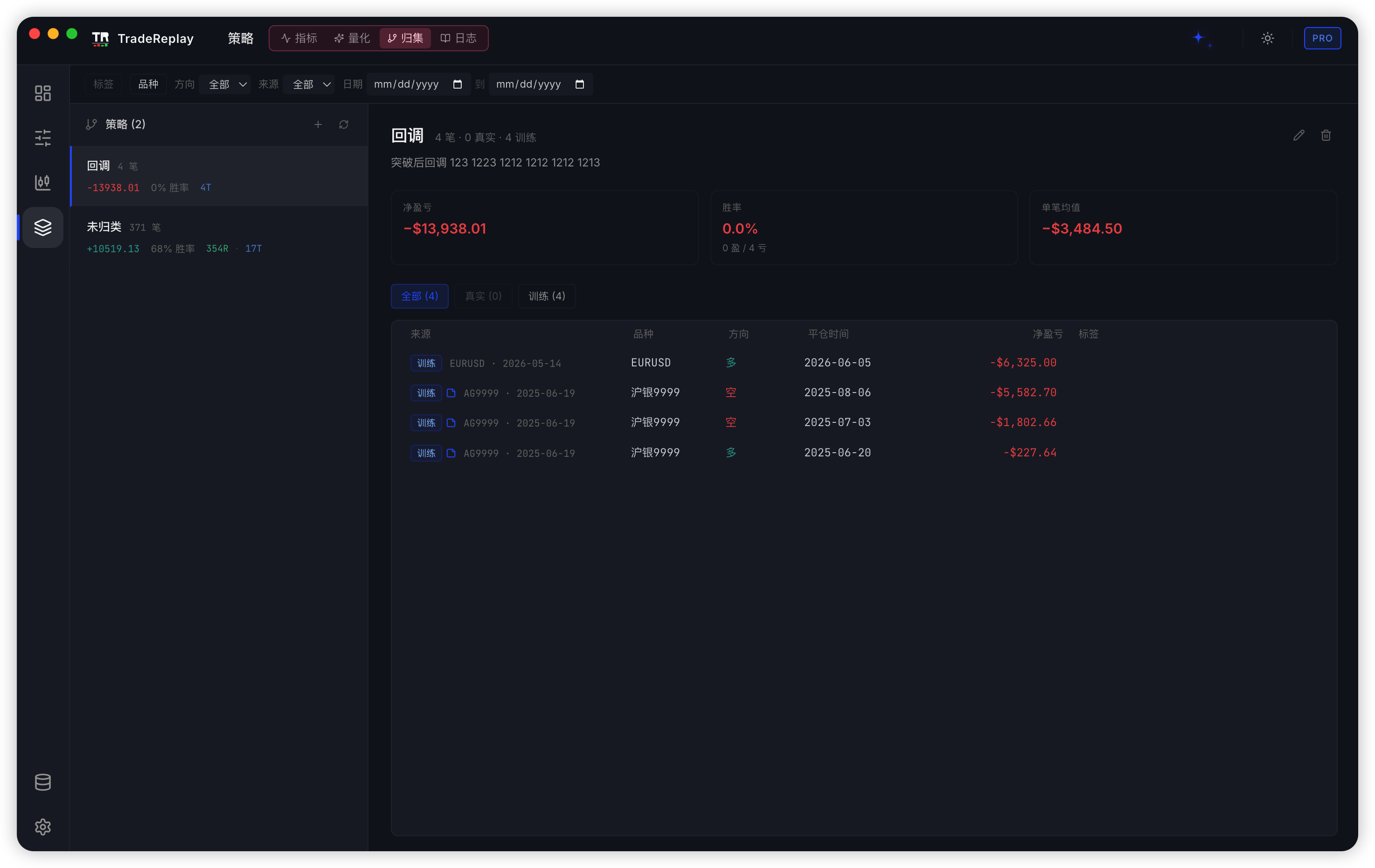1375x868 pixels.
Task: Select the 未归类 strategy in list
Action: click(x=219, y=237)
